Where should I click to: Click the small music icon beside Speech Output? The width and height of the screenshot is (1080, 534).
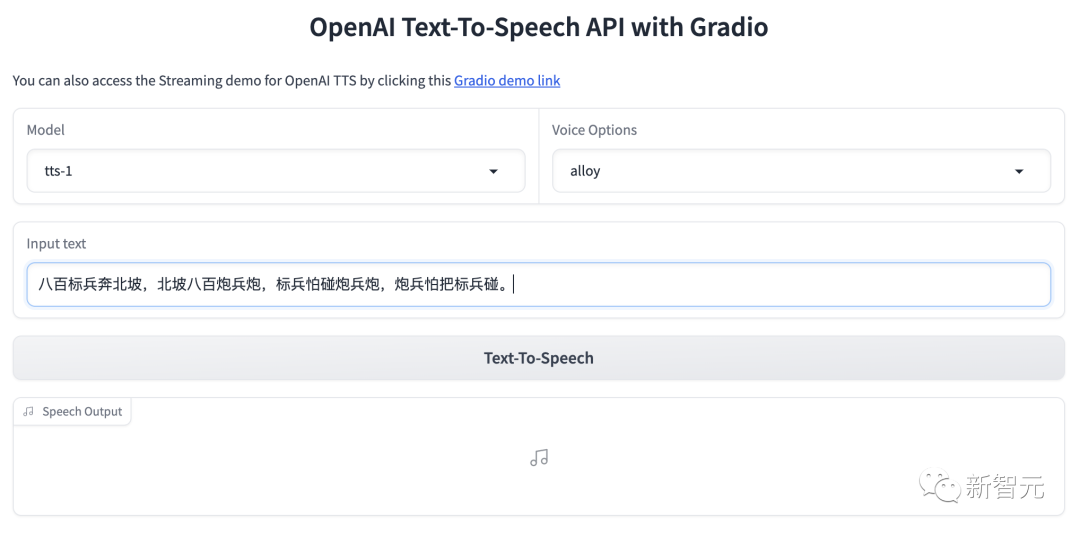tap(28, 411)
